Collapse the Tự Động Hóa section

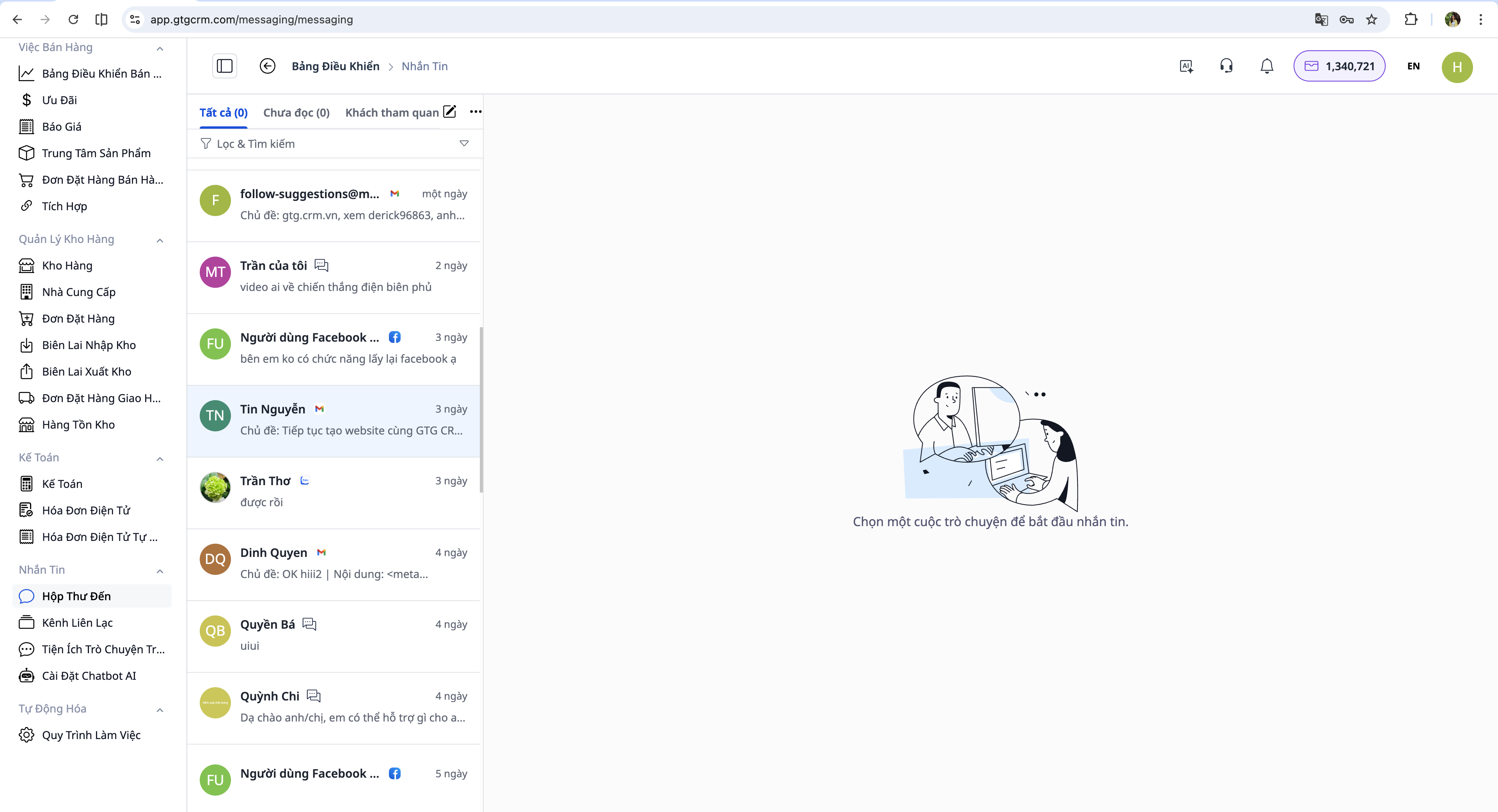(160, 709)
